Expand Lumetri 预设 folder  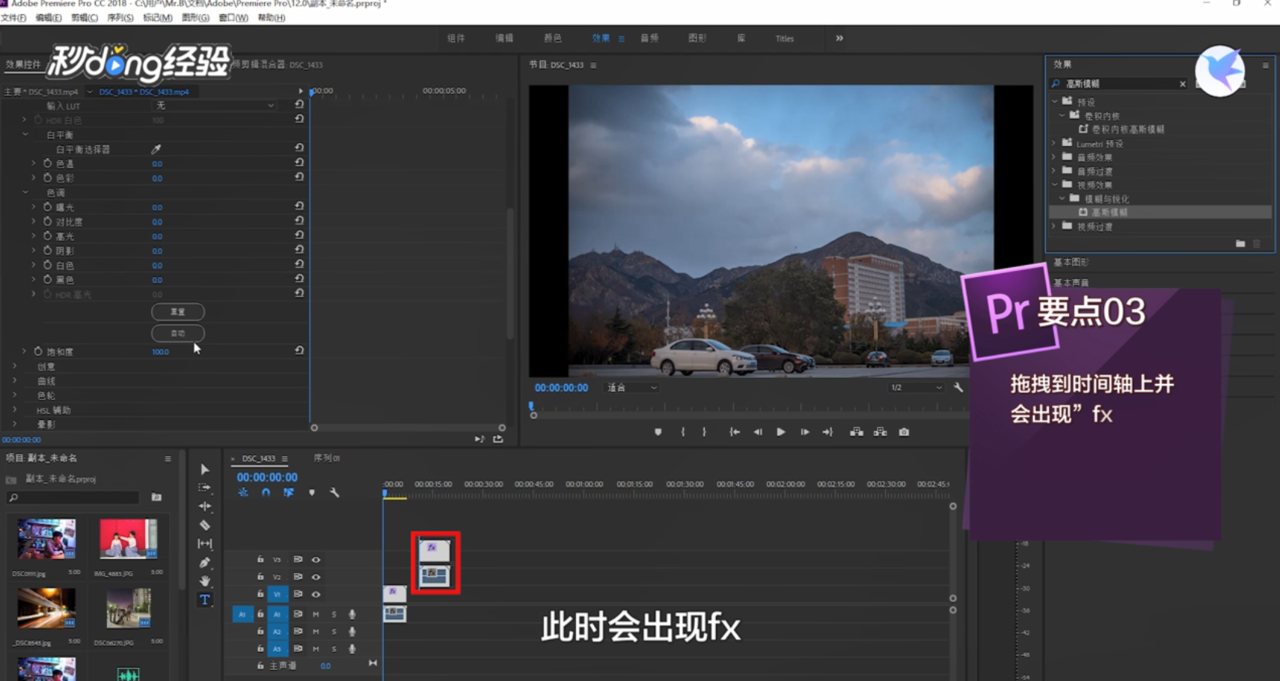click(x=1054, y=143)
